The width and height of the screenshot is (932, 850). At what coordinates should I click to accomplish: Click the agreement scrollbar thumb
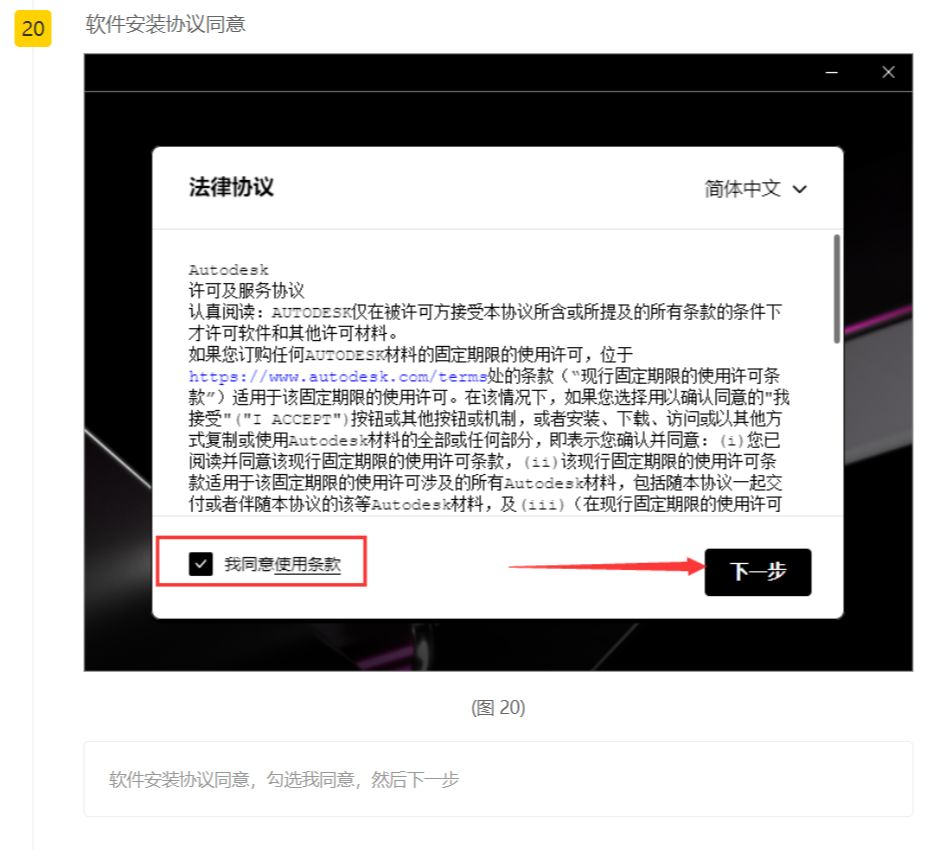(836, 290)
